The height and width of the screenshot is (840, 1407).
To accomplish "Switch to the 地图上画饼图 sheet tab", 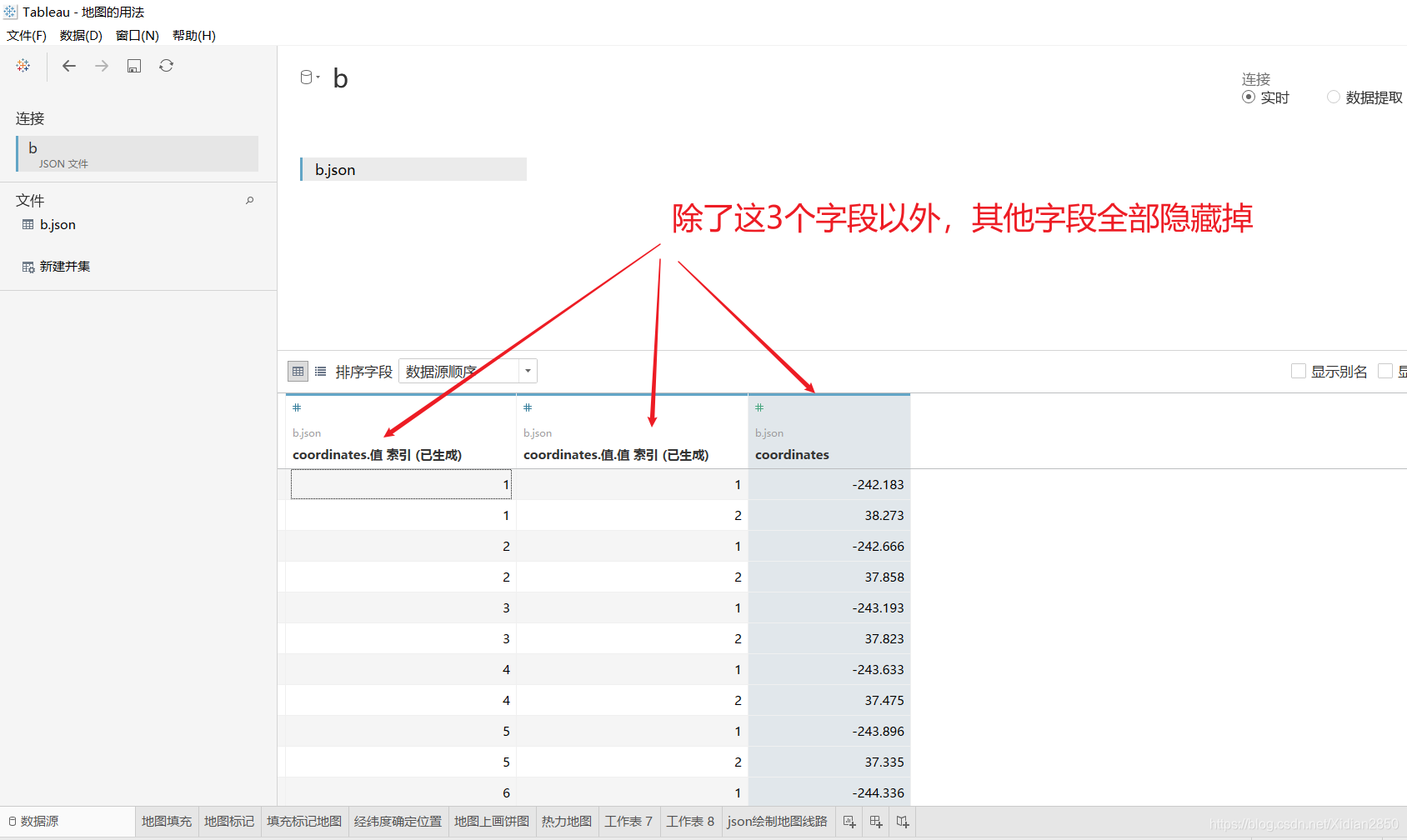I will [x=492, y=822].
